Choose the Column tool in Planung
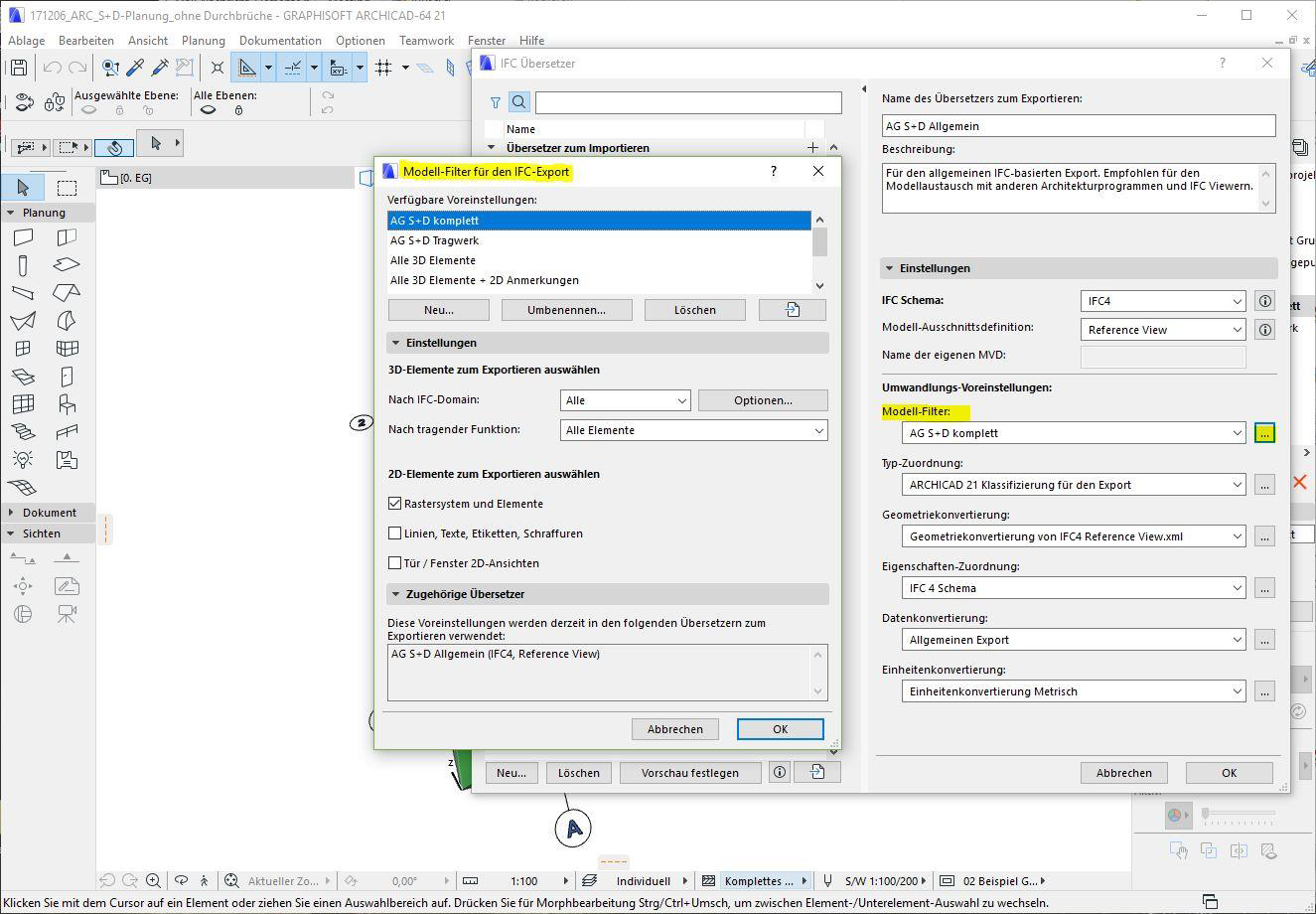Viewport: 1316px width, 914px height. tap(23, 265)
